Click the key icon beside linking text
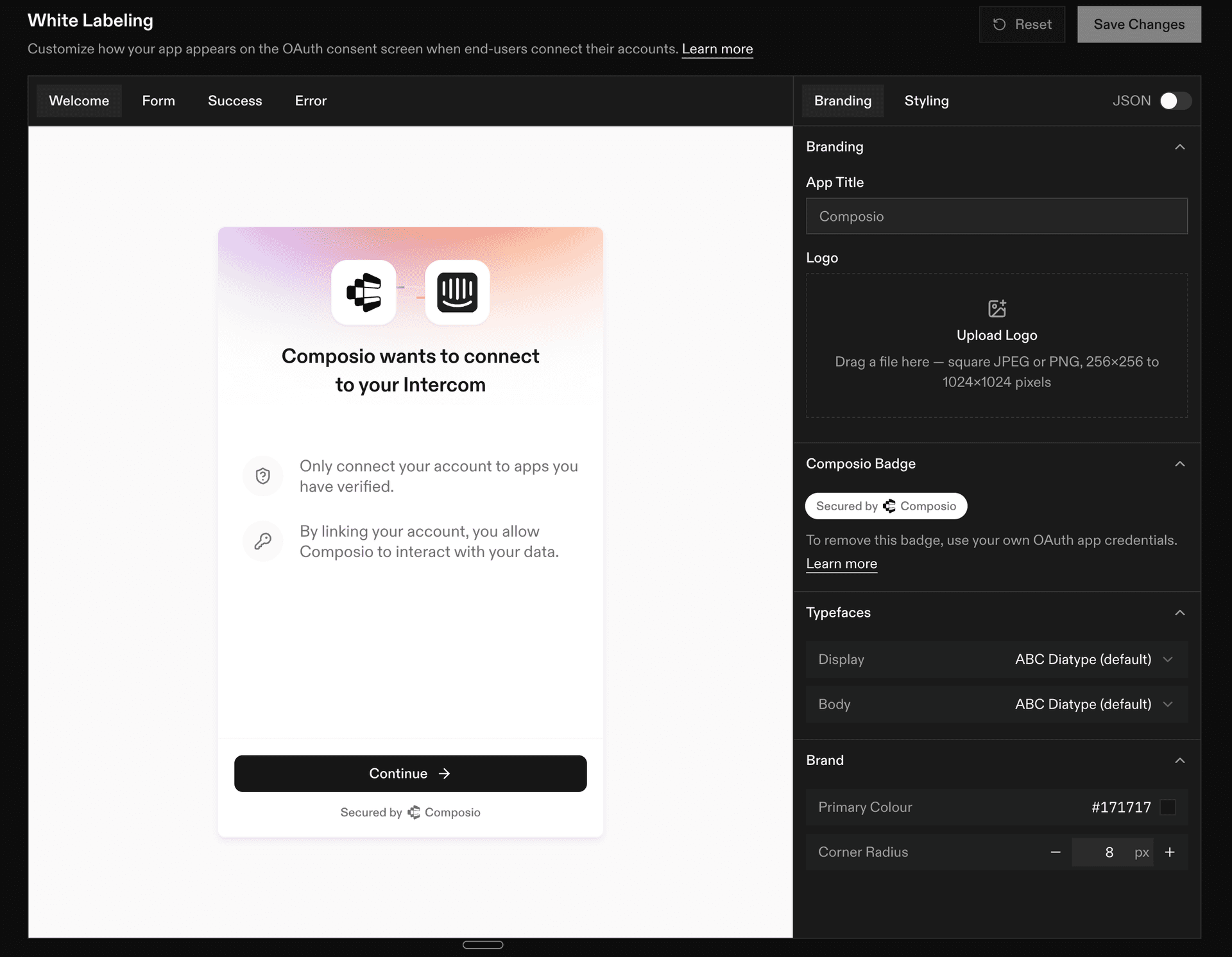 tap(263, 541)
